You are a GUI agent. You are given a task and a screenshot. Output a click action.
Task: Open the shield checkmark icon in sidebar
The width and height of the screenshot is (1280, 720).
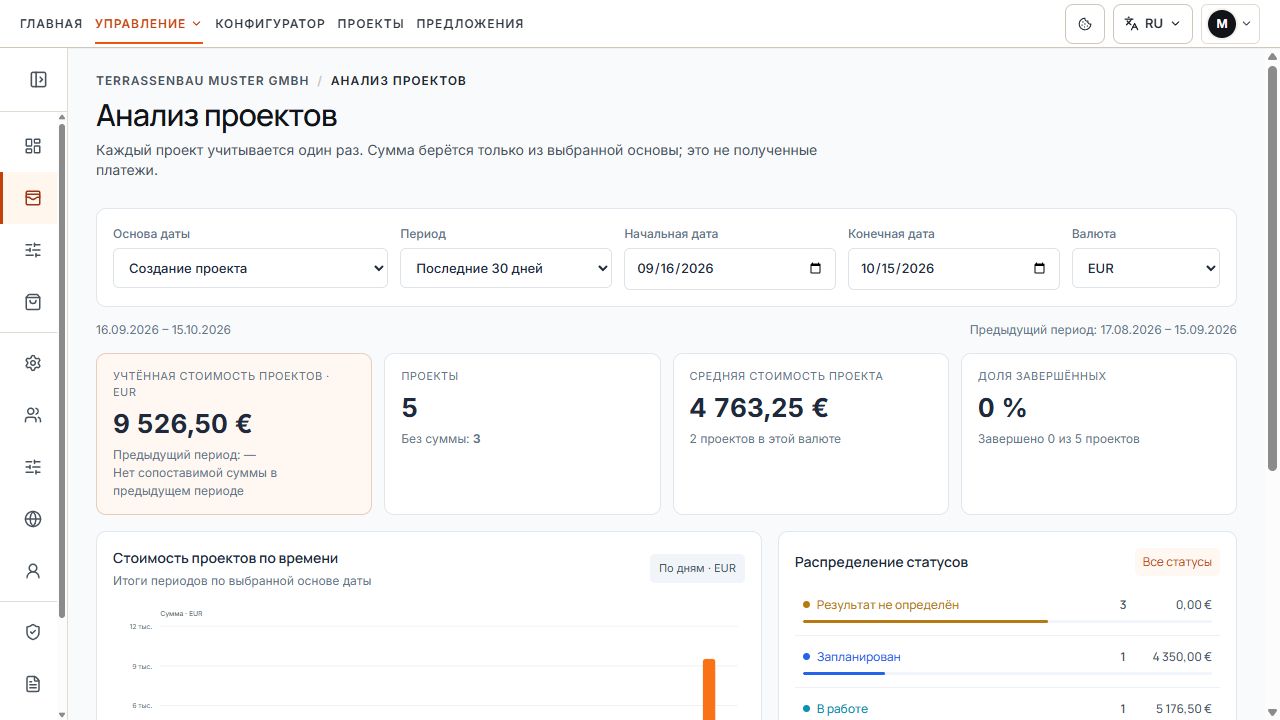pos(33,632)
